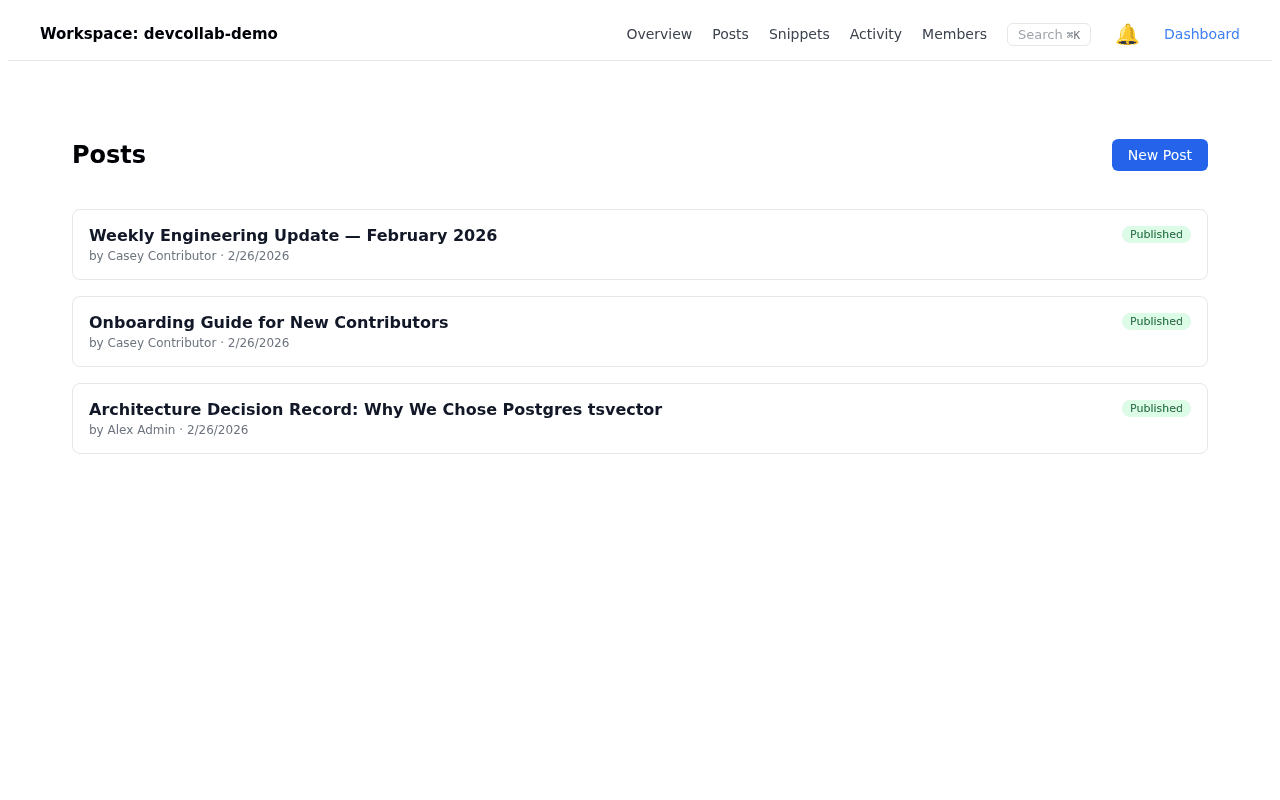View the Members page
This screenshot has height=800, width=1280.
[x=954, y=34]
